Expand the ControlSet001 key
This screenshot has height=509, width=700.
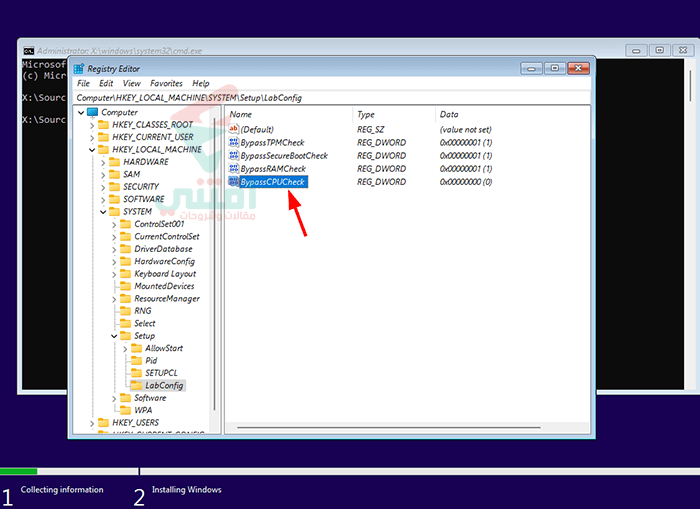tap(114, 225)
